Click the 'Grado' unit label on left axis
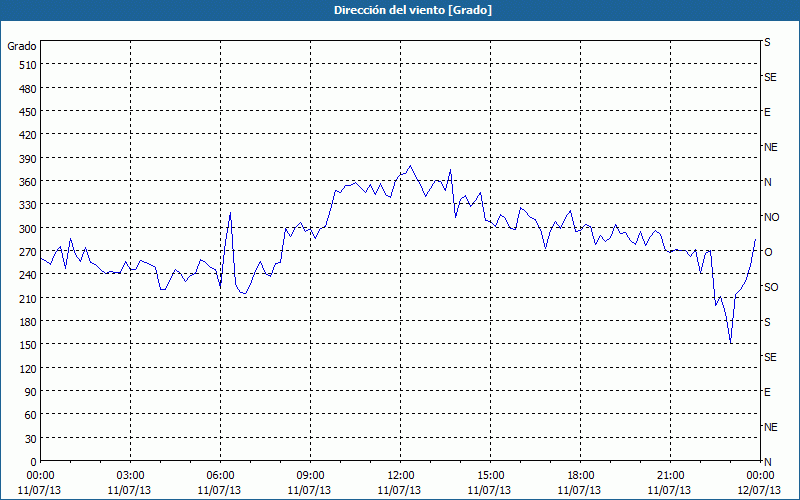 [22, 46]
